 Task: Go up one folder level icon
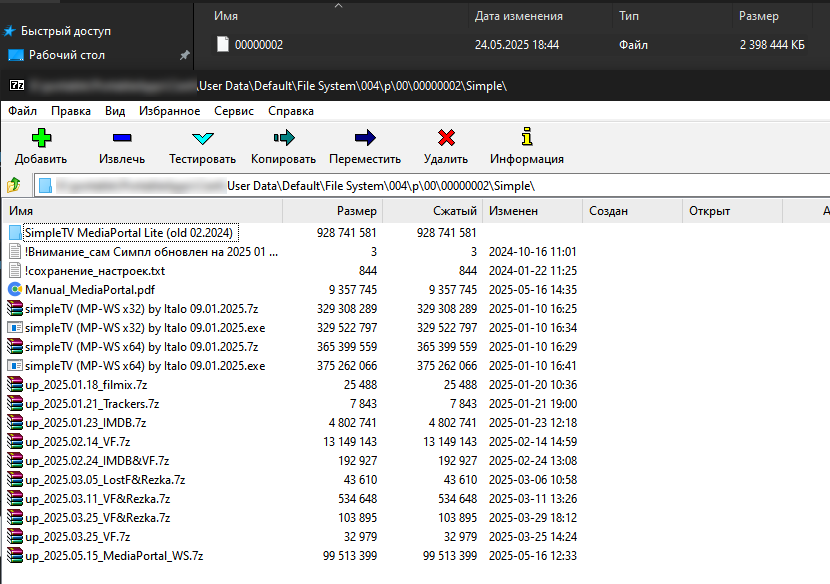14,185
